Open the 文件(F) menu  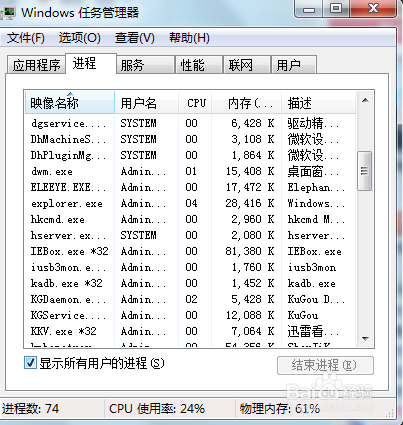coord(26,38)
